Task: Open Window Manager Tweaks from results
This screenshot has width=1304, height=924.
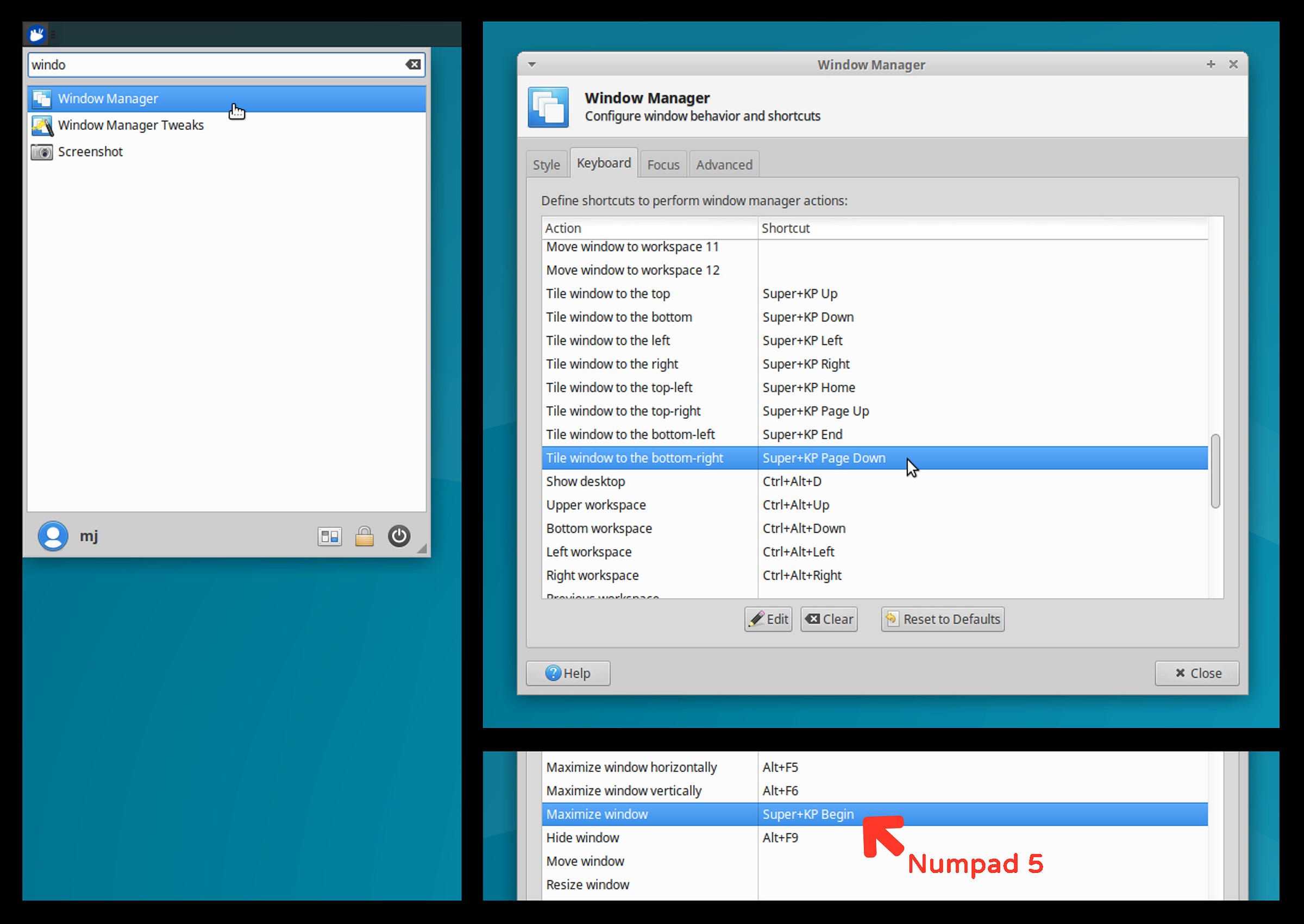Action: pyautogui.click(x=130, y=125)
